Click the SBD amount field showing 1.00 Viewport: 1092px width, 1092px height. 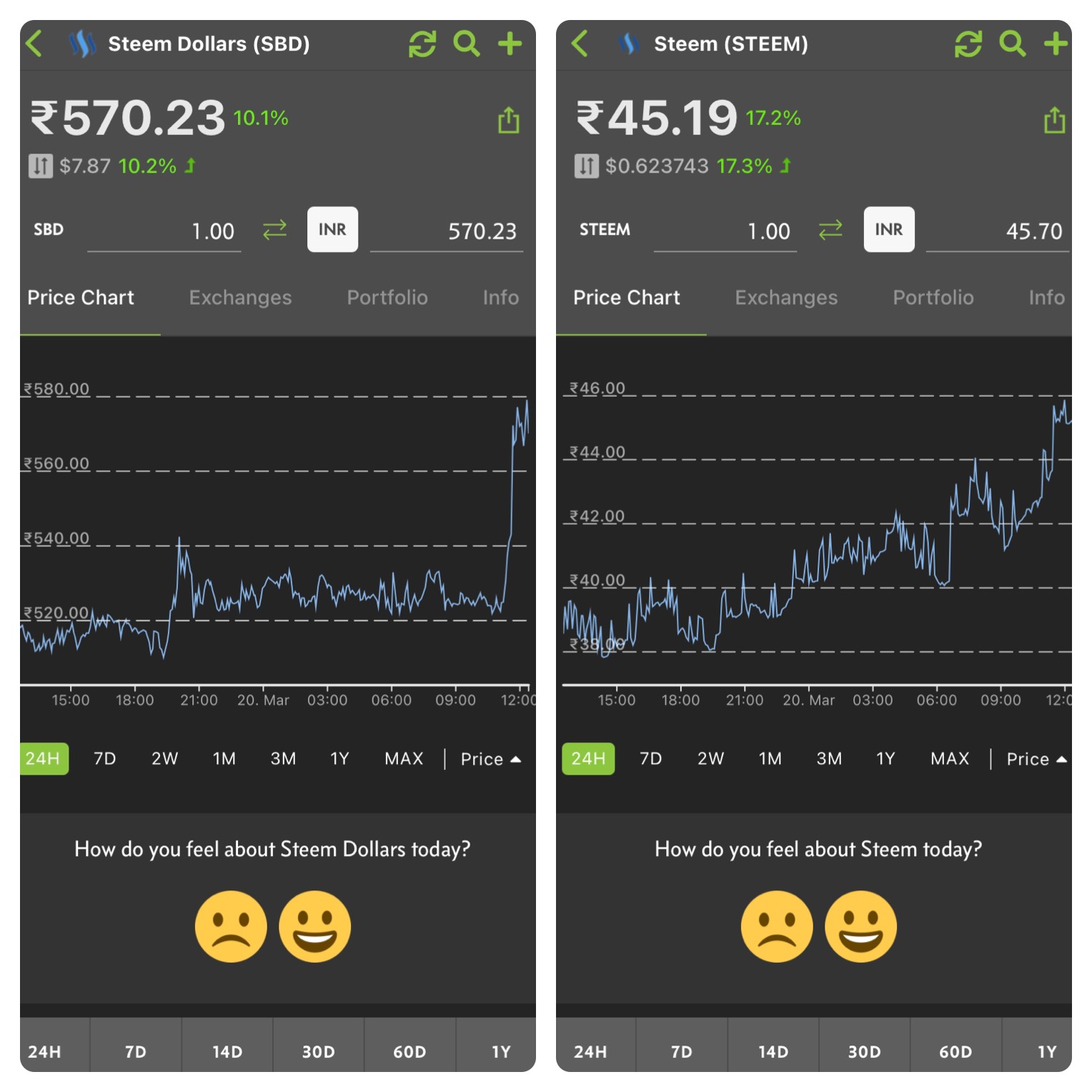(x=164, y=231)
